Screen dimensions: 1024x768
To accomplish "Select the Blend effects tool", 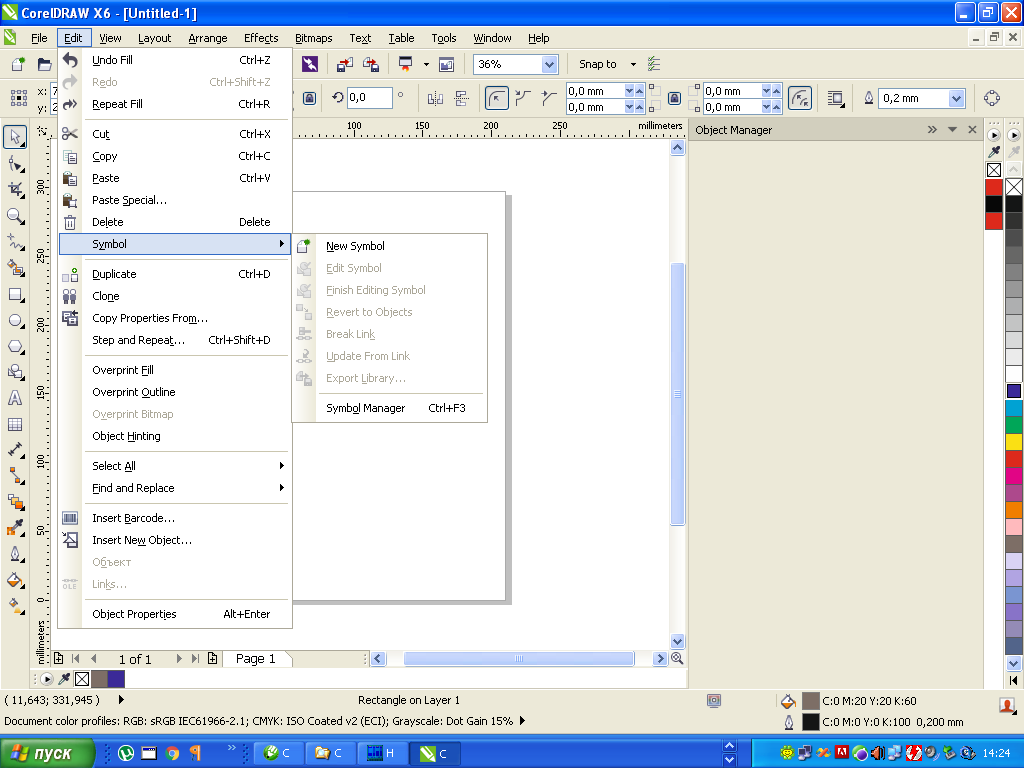I will [x=15, y=502].
